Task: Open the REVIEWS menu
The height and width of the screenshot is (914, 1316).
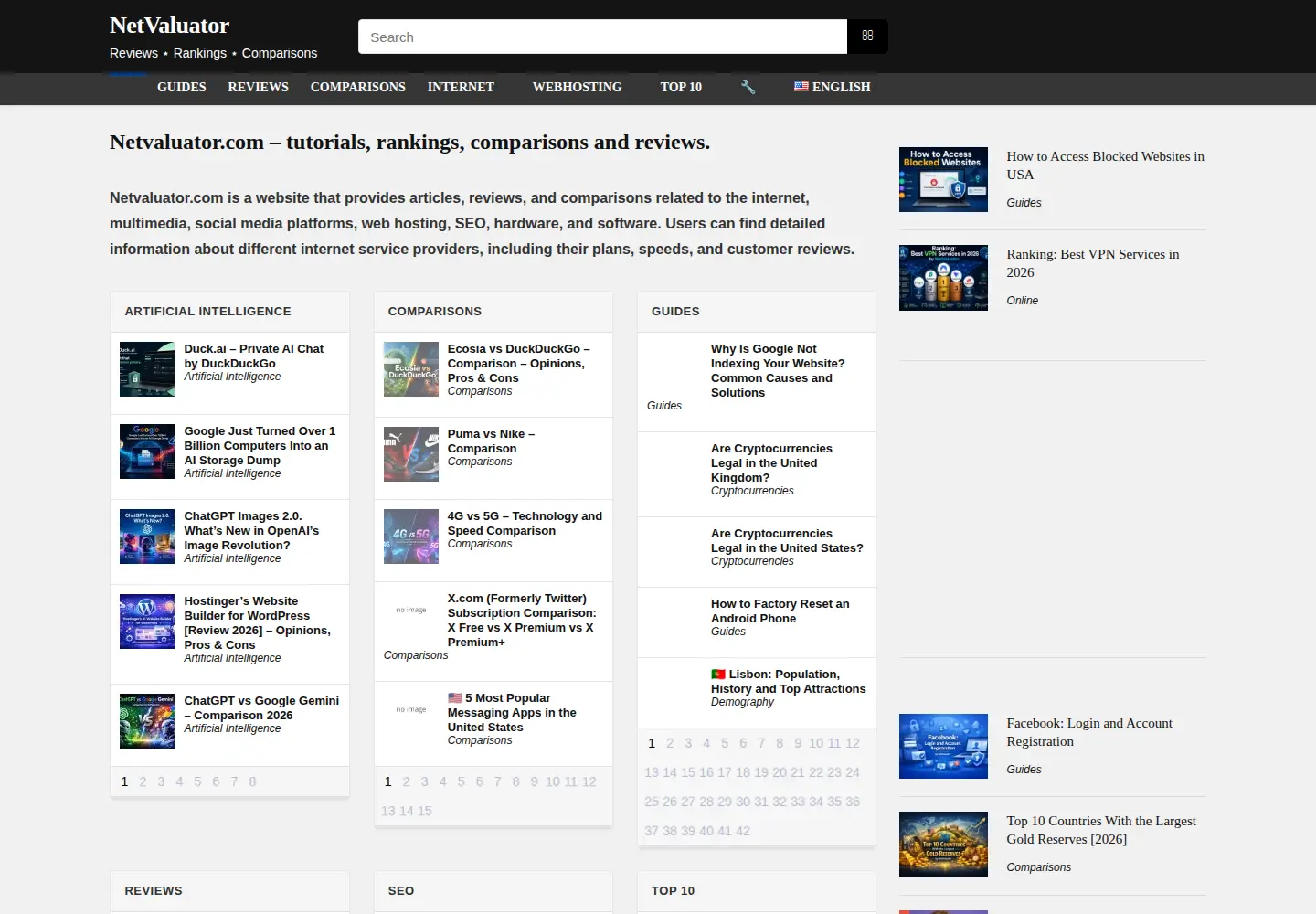Action: (x=259, y=87)
